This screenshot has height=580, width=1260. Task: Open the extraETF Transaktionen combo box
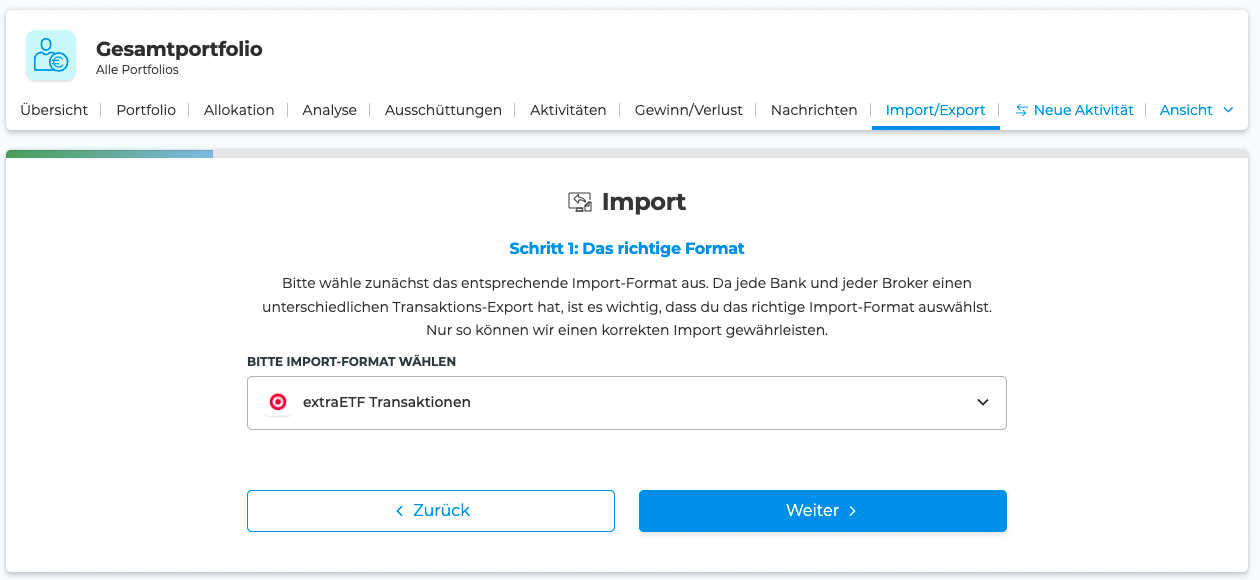click(627, 403)
